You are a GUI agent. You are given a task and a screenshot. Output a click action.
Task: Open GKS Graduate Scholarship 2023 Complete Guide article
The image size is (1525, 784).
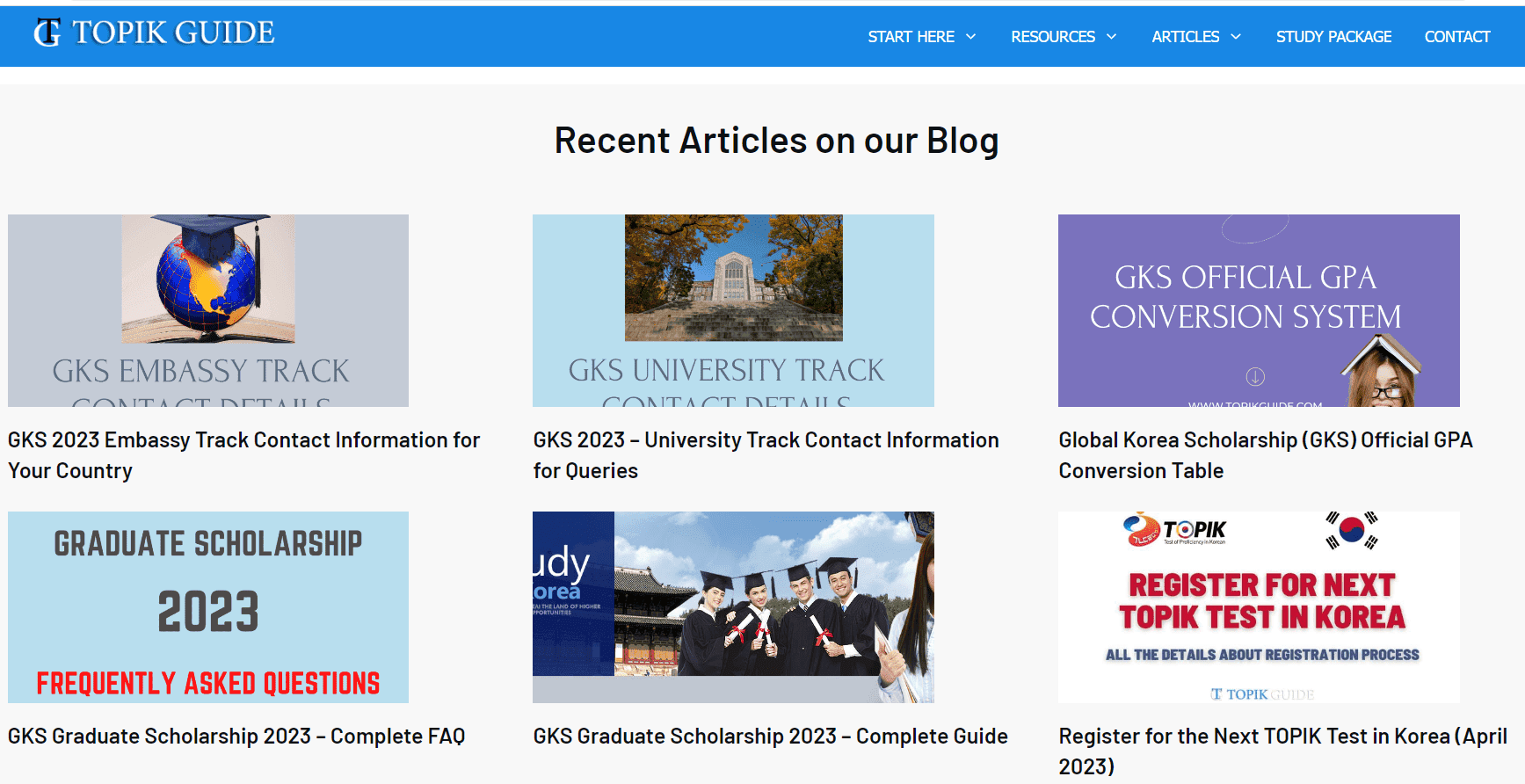[770, 736]
